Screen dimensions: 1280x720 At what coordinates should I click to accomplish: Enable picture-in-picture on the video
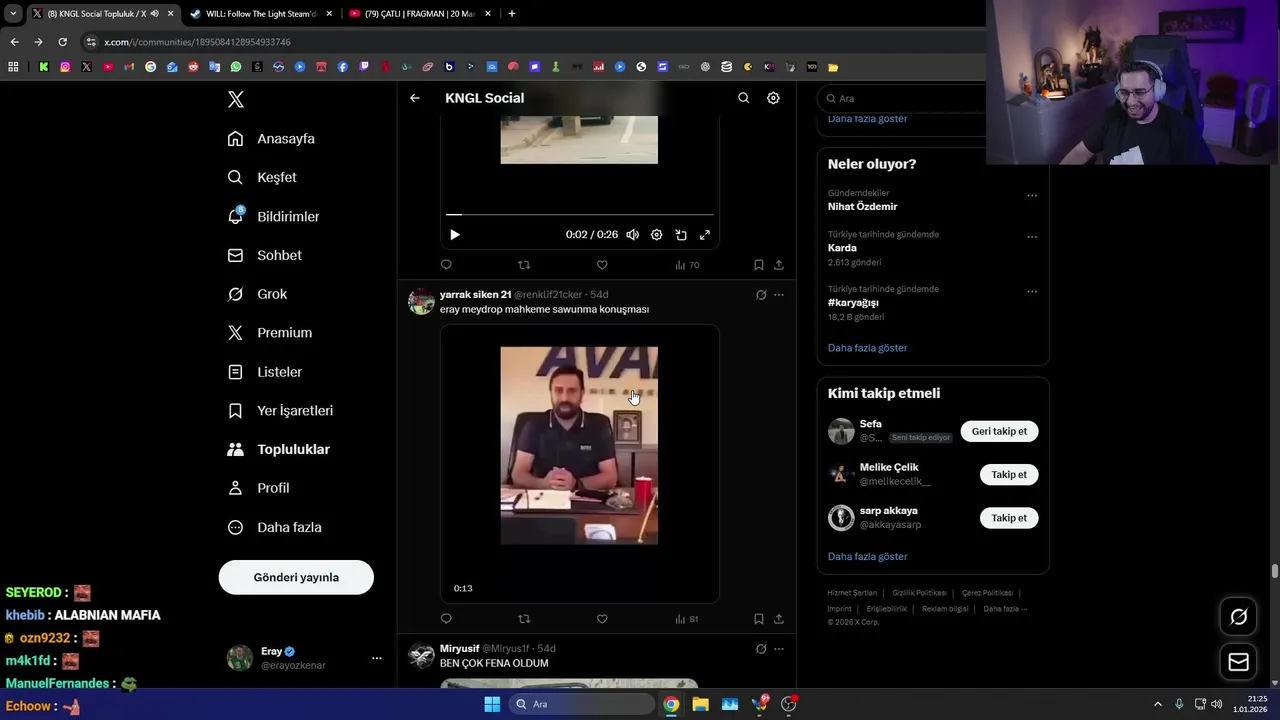pos(681,235)
